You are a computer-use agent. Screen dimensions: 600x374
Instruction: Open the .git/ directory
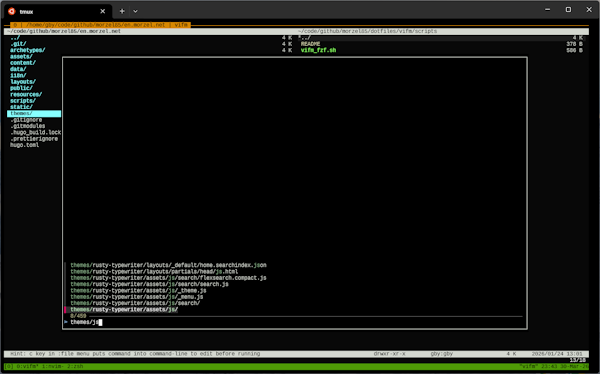point(18,44)
